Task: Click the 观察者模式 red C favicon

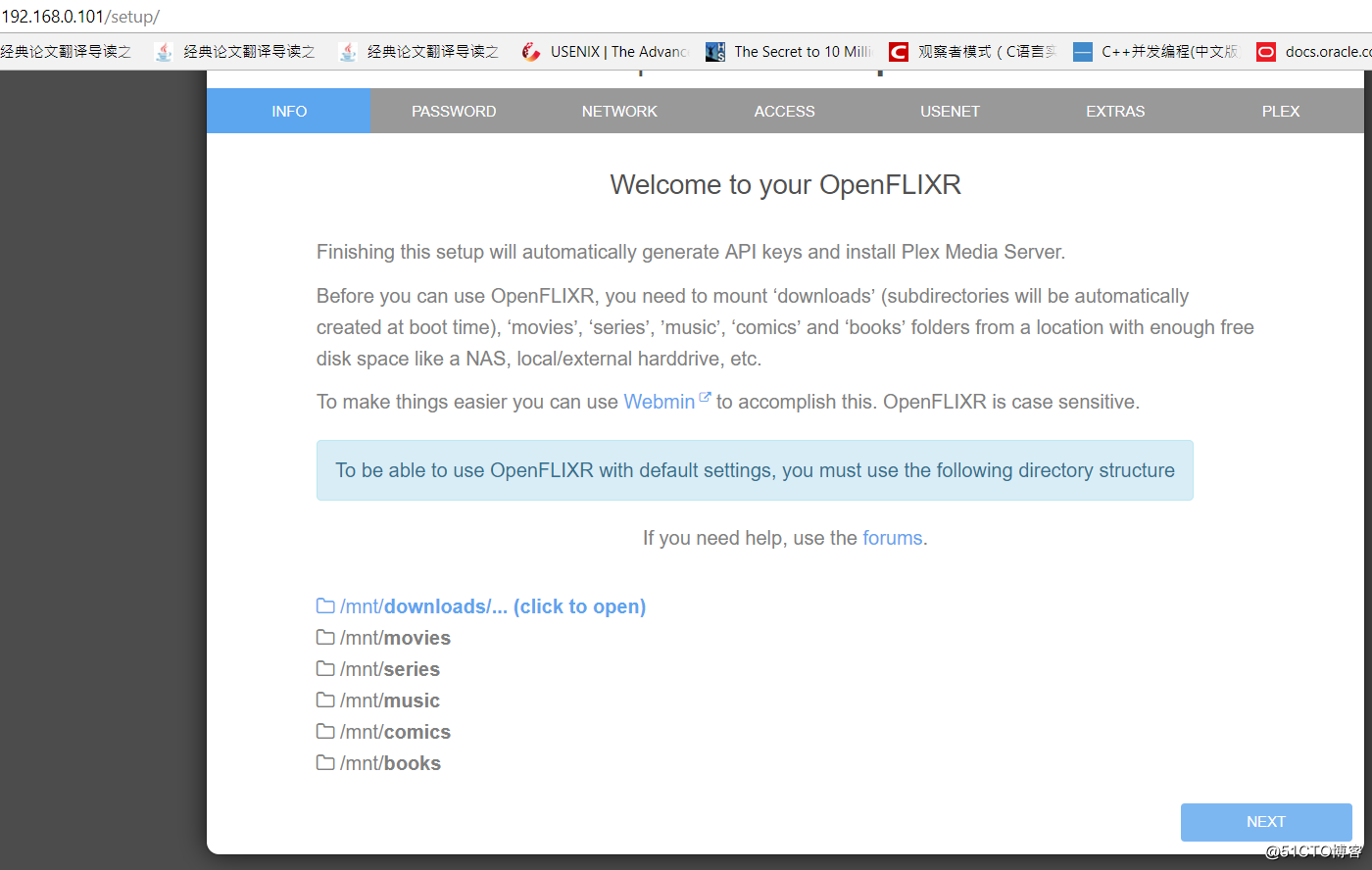Action: [899, 52]
